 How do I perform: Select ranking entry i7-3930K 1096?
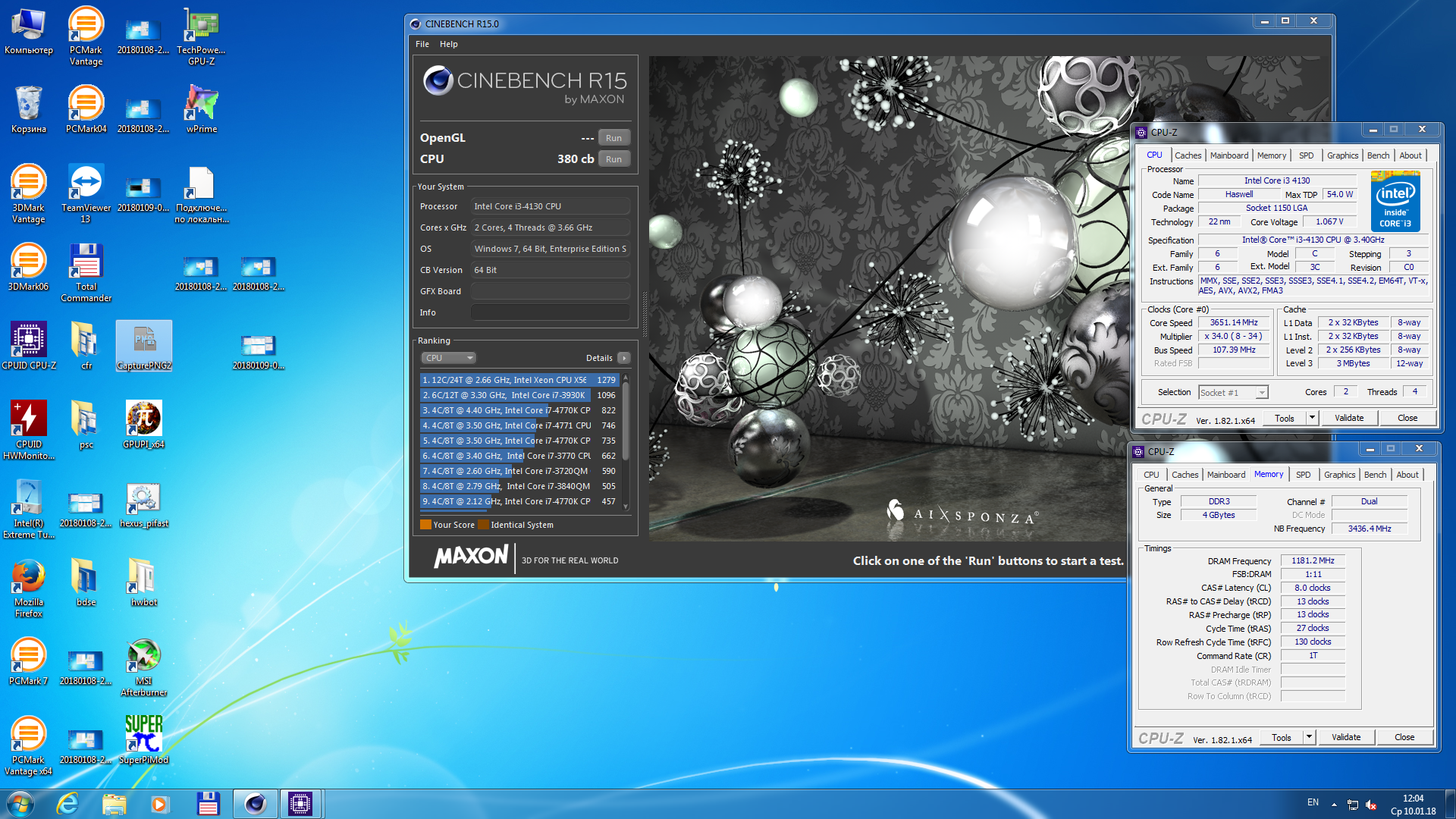point(519,395)
